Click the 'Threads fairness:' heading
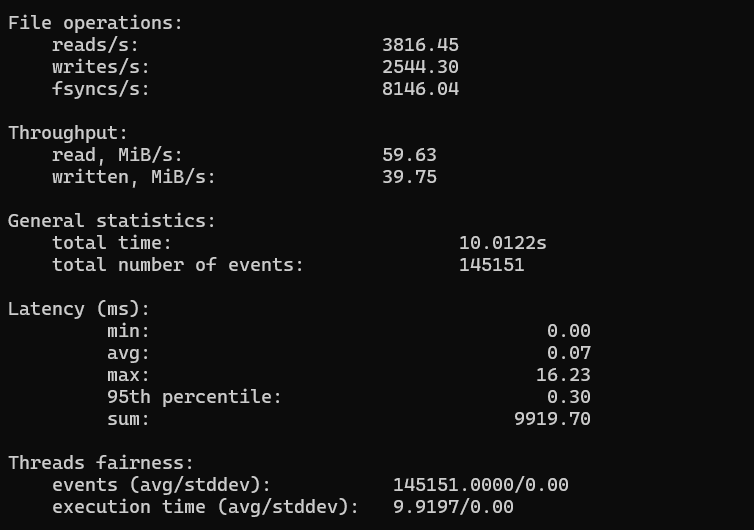 click(x=101, y=463)
